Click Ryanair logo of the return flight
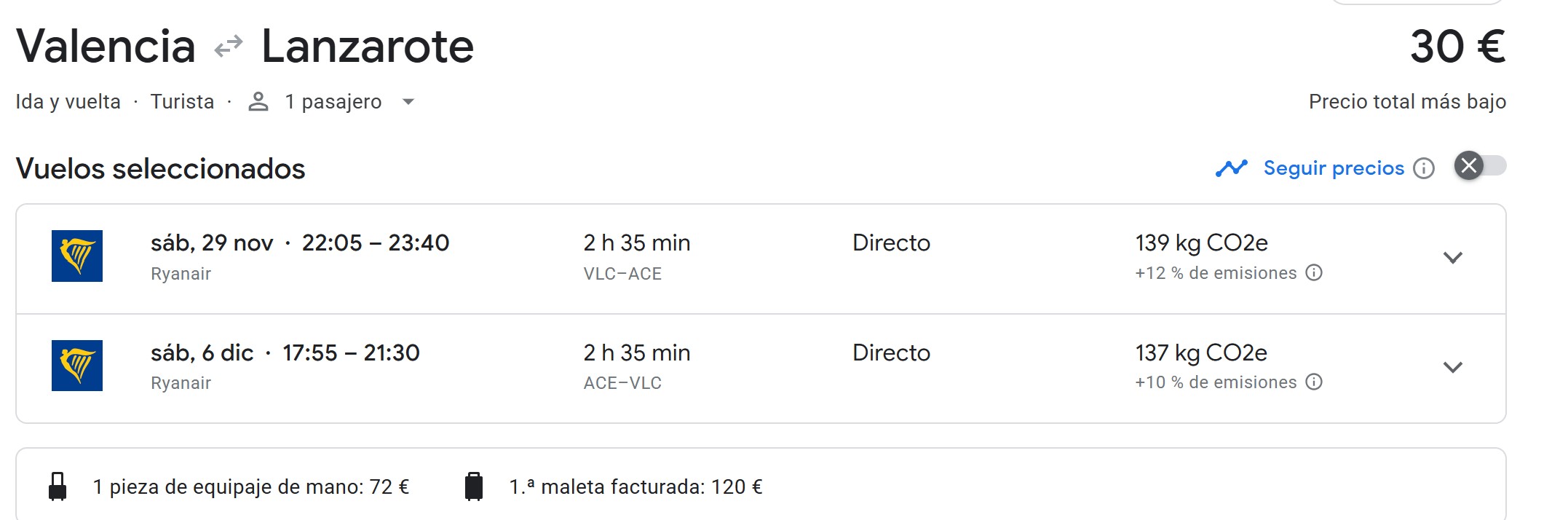1568x520 pixels. [x=77, y=366]
